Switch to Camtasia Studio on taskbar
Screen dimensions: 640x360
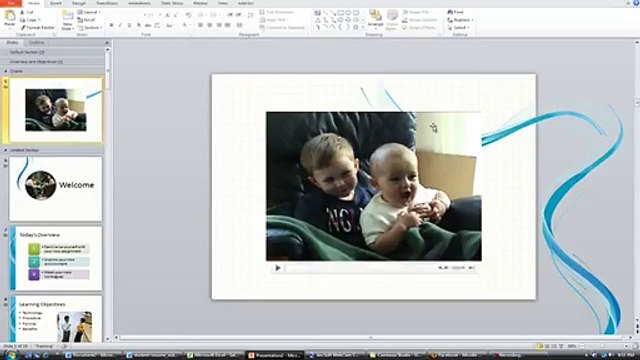396,356
